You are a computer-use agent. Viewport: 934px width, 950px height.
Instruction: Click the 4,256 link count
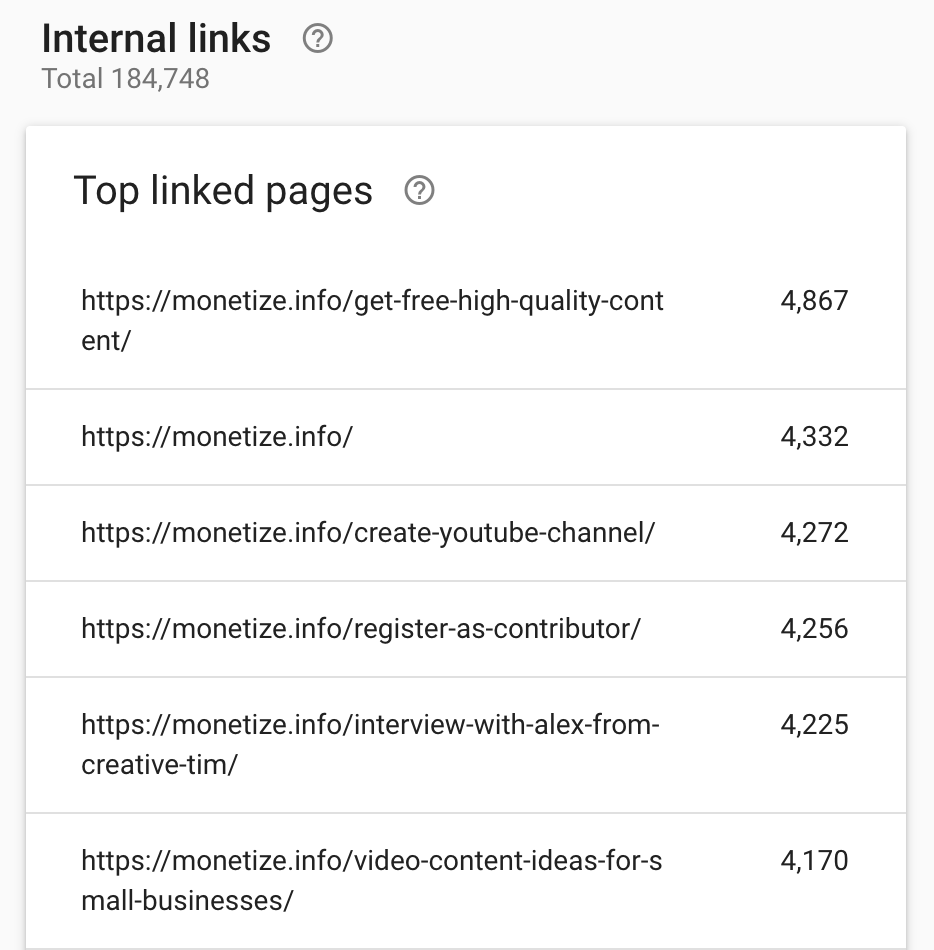(814, 629)
